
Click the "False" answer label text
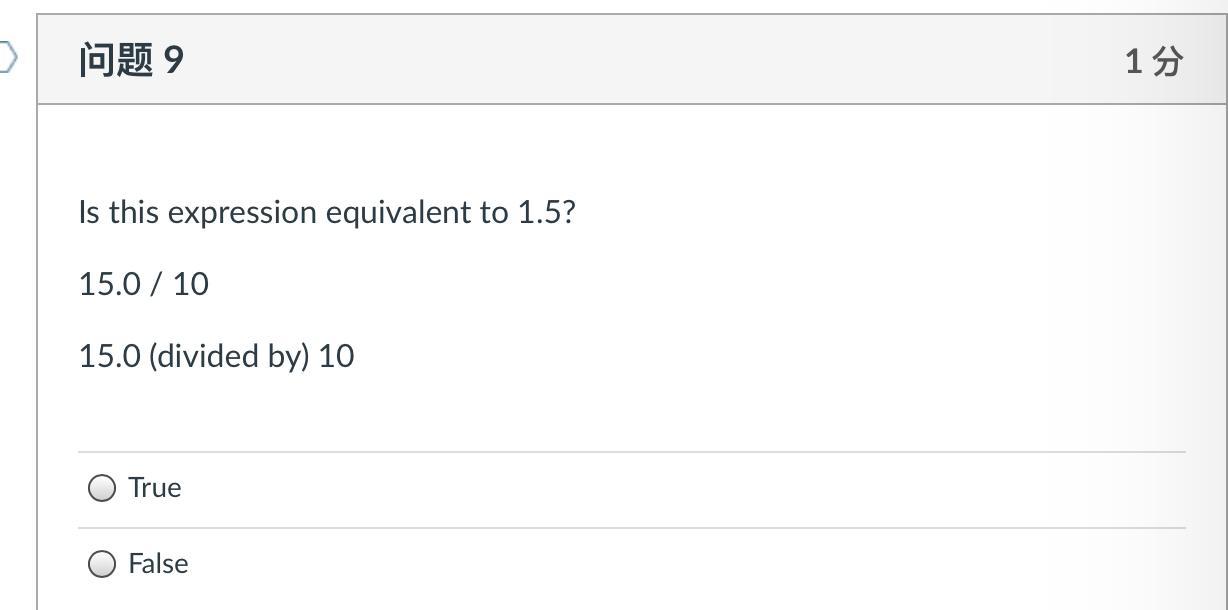pos(158,564)
